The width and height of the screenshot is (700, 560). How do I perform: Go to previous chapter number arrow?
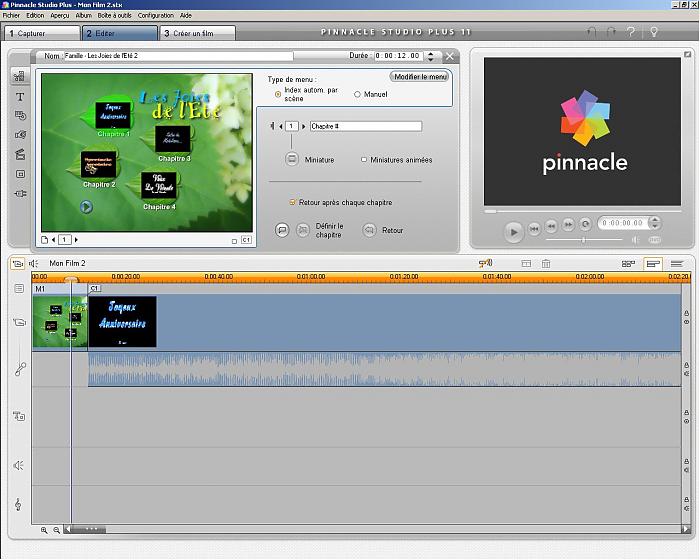click(x=281, y=126)
